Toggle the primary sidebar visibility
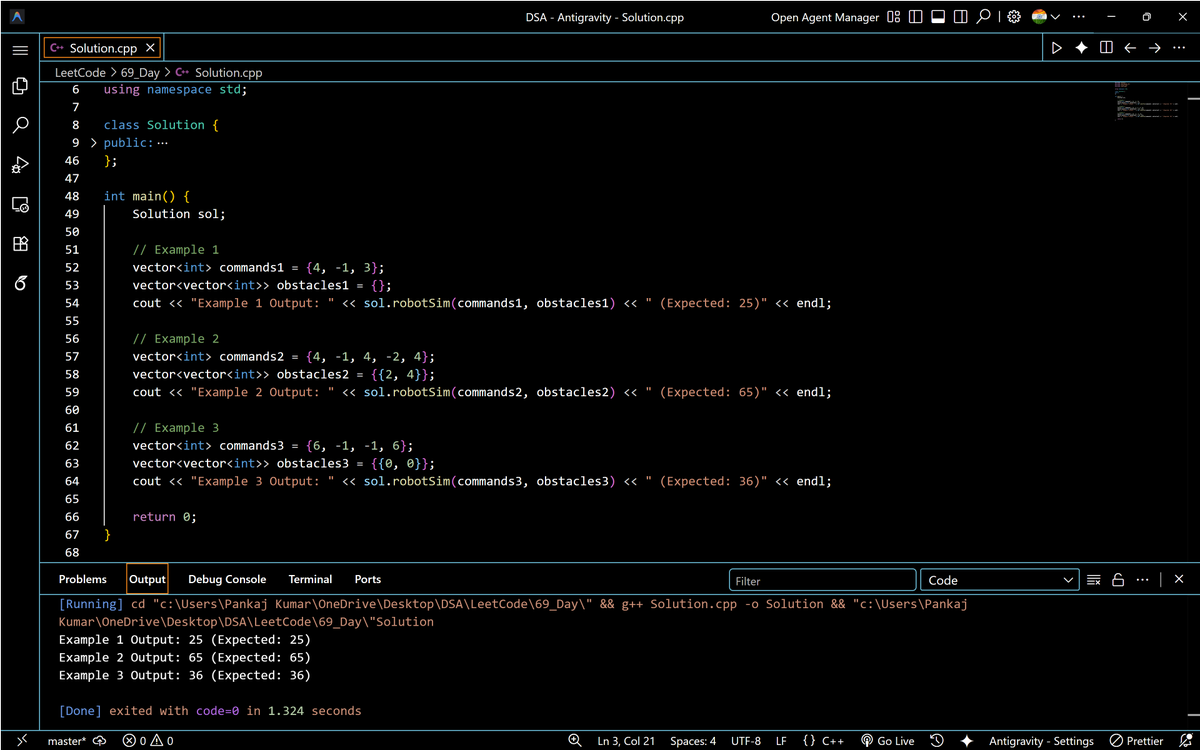The image size is (1200, 750). pyautogui.click(x=916, y=17)
